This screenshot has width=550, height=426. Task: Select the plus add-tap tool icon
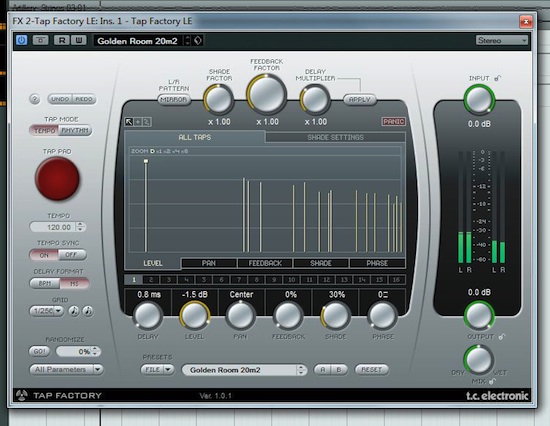point(138,122)
